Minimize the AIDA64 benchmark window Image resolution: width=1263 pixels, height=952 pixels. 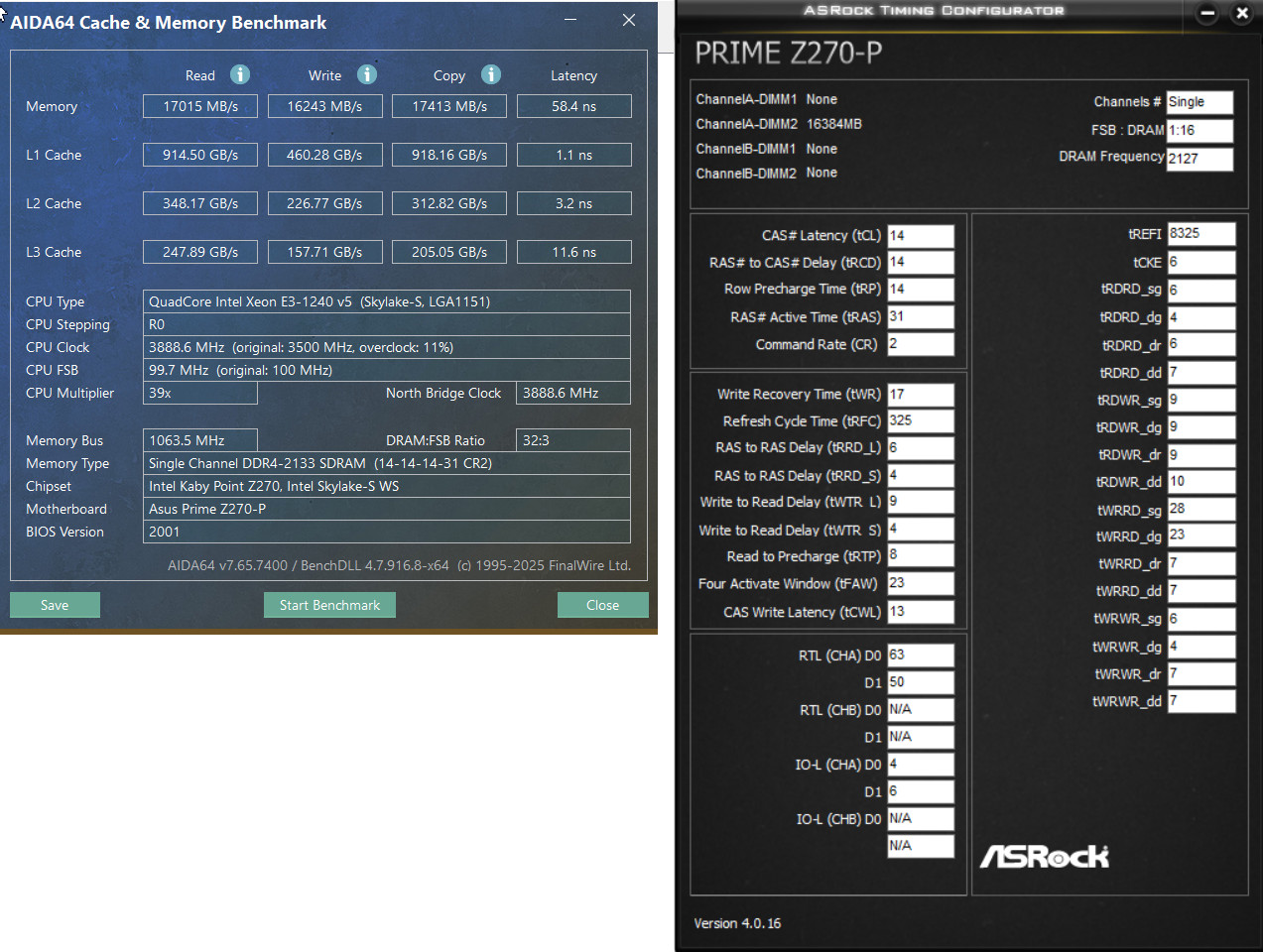570,20
